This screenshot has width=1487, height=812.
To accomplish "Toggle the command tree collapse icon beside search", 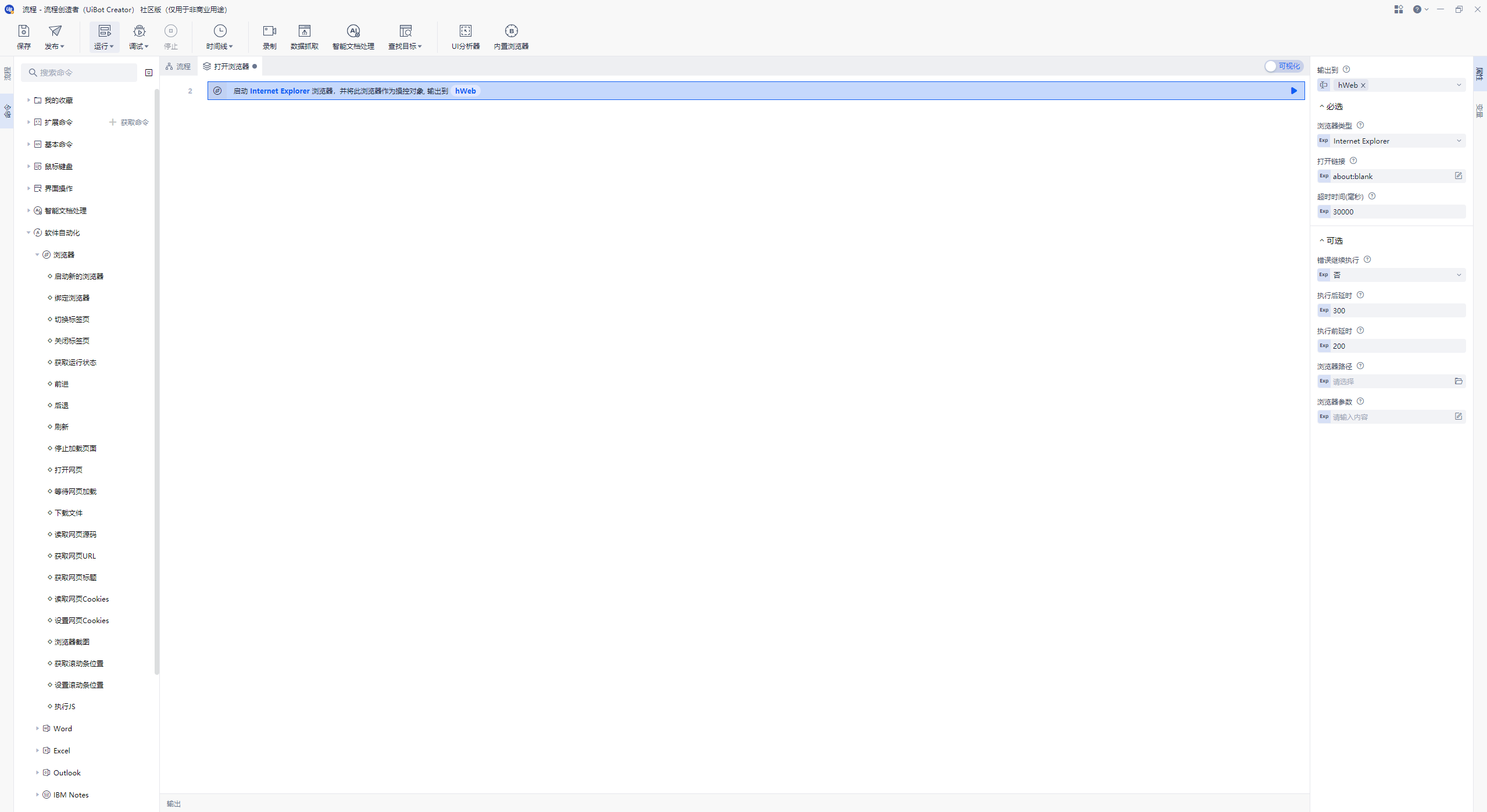I will click(149, 73).
